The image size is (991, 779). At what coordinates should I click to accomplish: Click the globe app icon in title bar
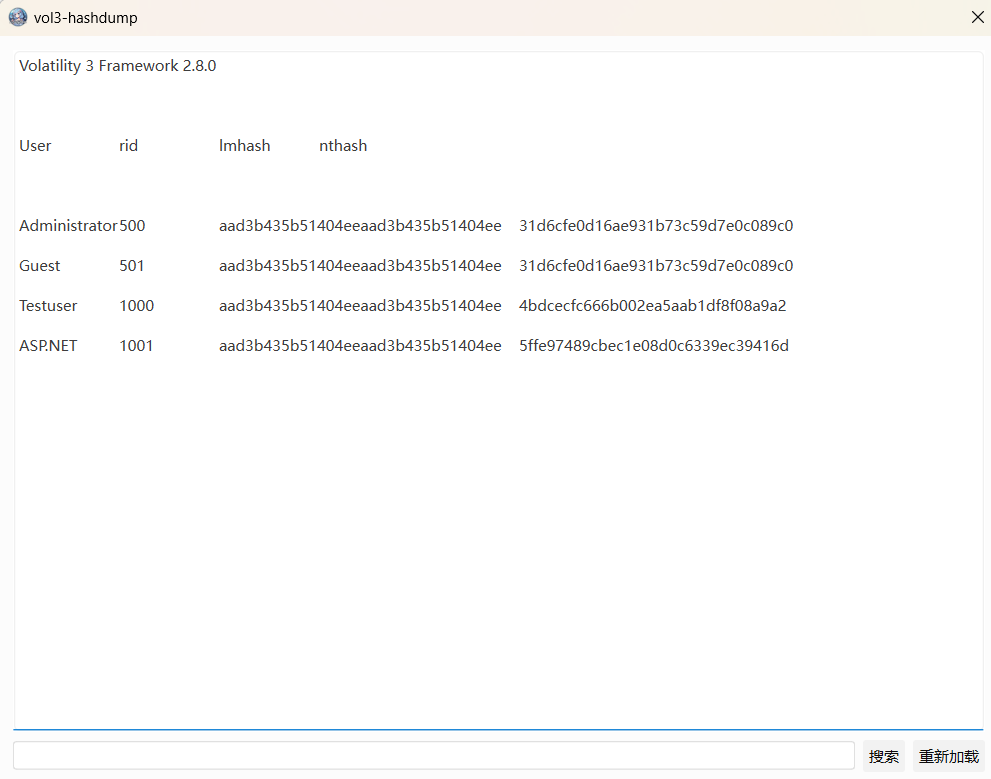tap(18, 18)
